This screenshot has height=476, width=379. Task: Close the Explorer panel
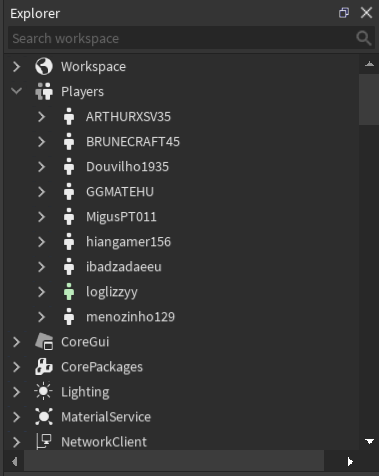pyautogui.click(x=366, y=13)
